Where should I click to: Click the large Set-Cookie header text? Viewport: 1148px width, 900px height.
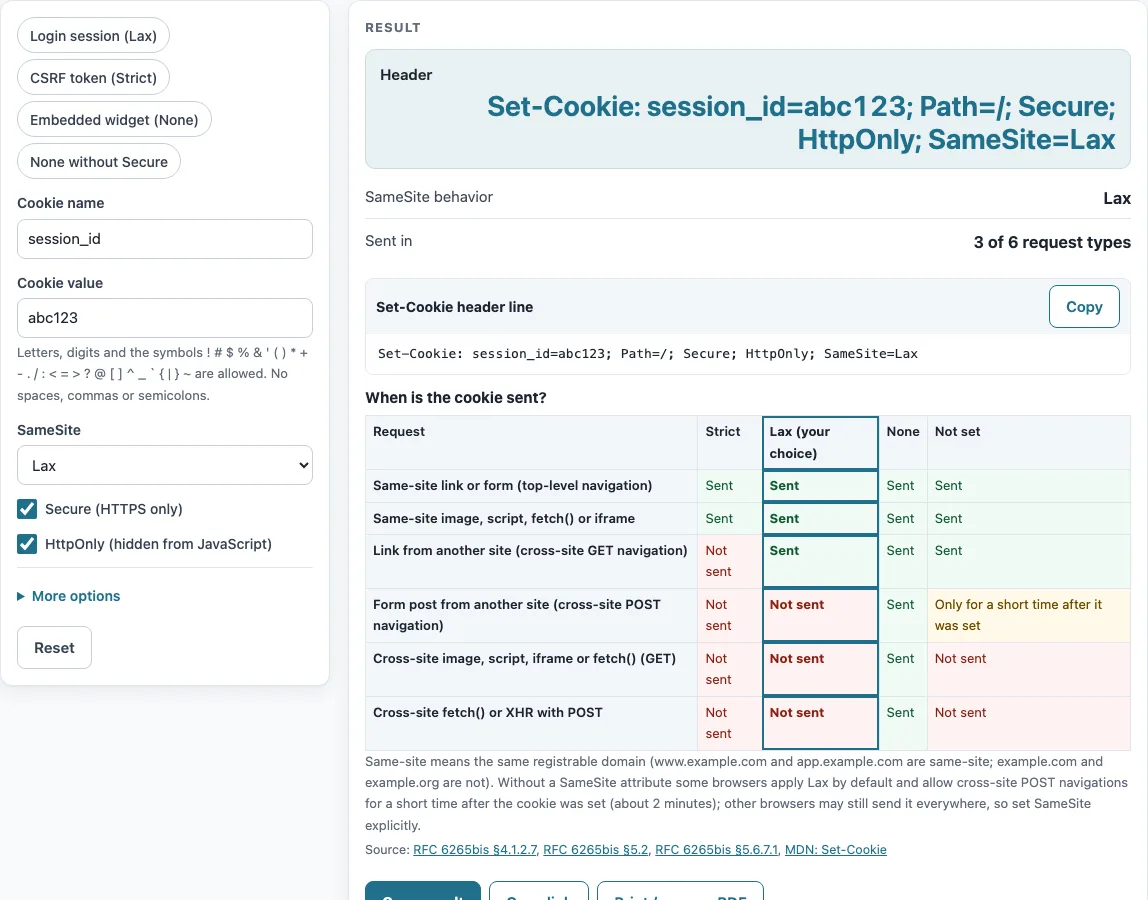click(x=801, y=123)
